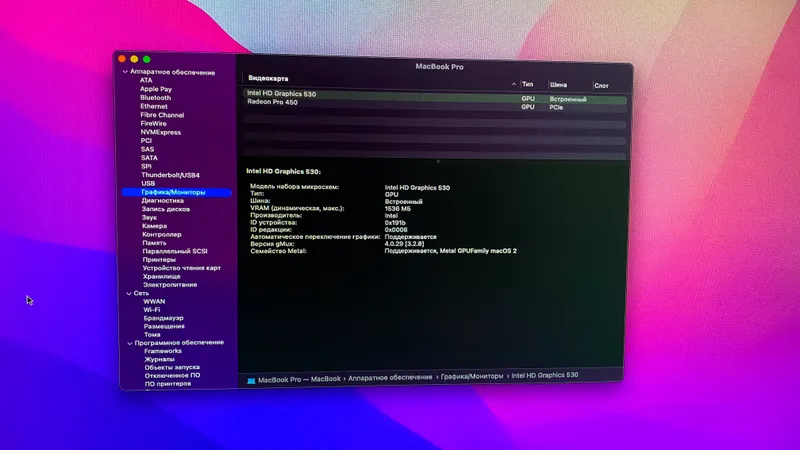Click Аппаратное обеспечение in the path bar

[390, 378]
